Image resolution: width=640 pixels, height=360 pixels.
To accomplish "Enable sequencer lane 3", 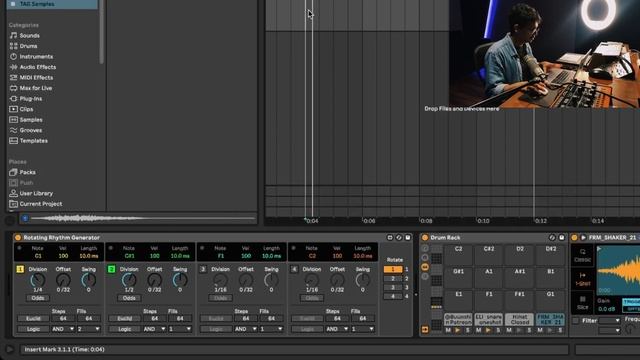I will 203,269.
